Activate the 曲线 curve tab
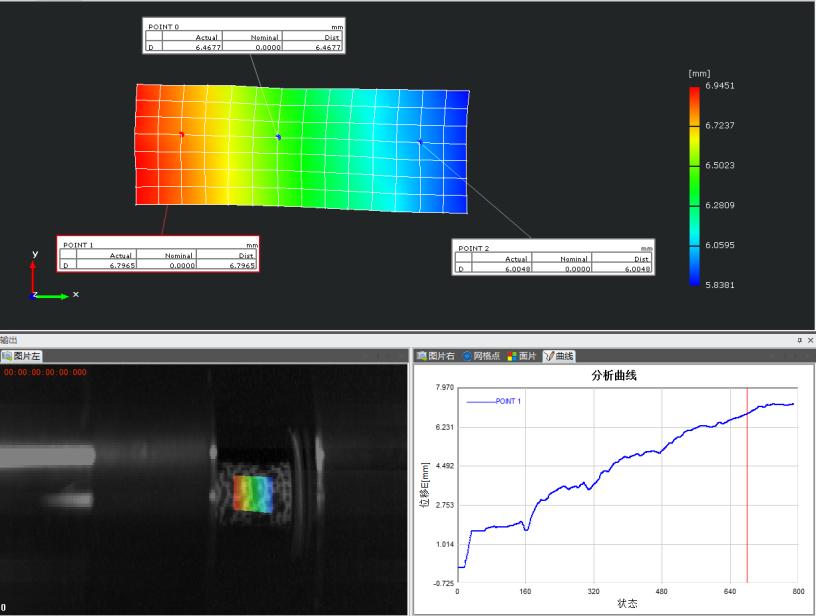 point(559,356)
